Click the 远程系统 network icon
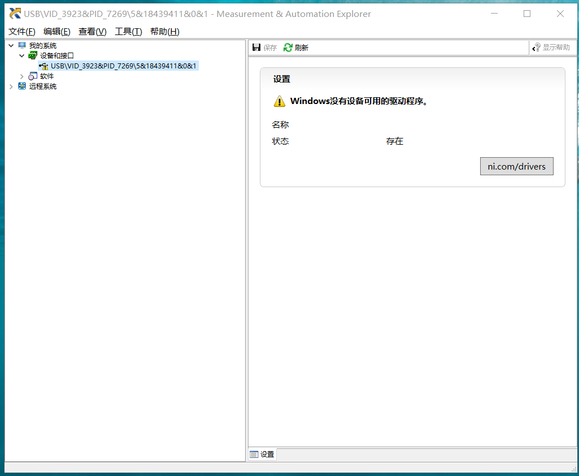 coord(22,86)
